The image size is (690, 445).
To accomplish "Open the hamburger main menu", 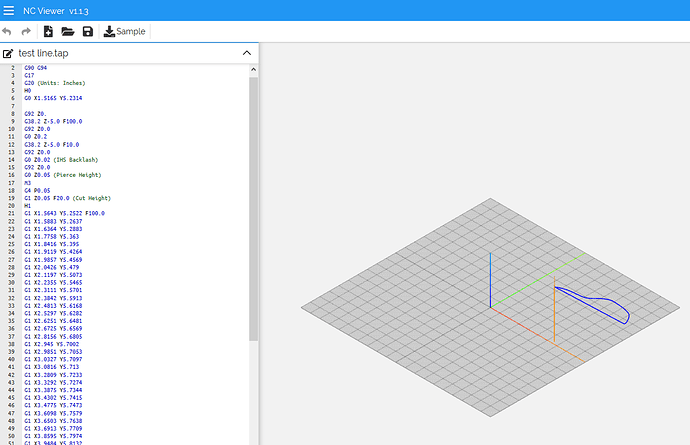I will click(8, 11).
